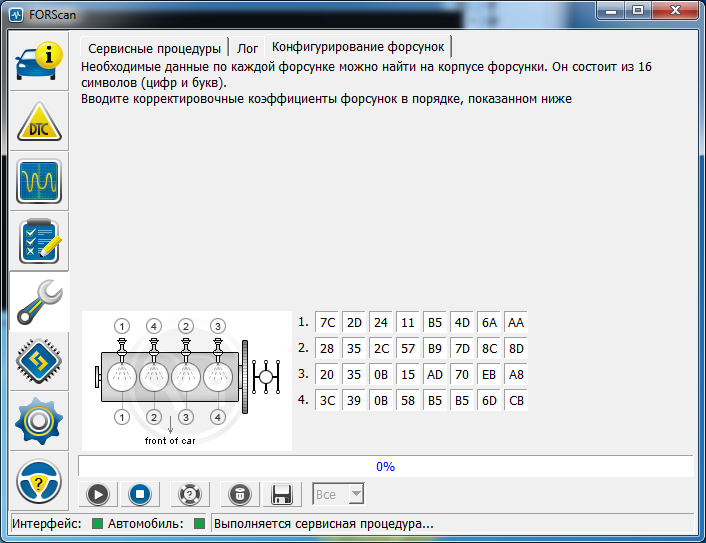Click injector 2 field '8C'
The height and width of the screenshot is (543, 706).
pos(489,348)
